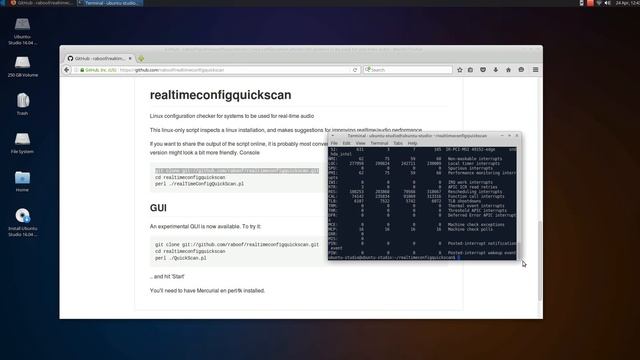This screenshot has width=640, height=360.
Task: Click the highlighted git clone line in the first code block
Action: point(237,171)
